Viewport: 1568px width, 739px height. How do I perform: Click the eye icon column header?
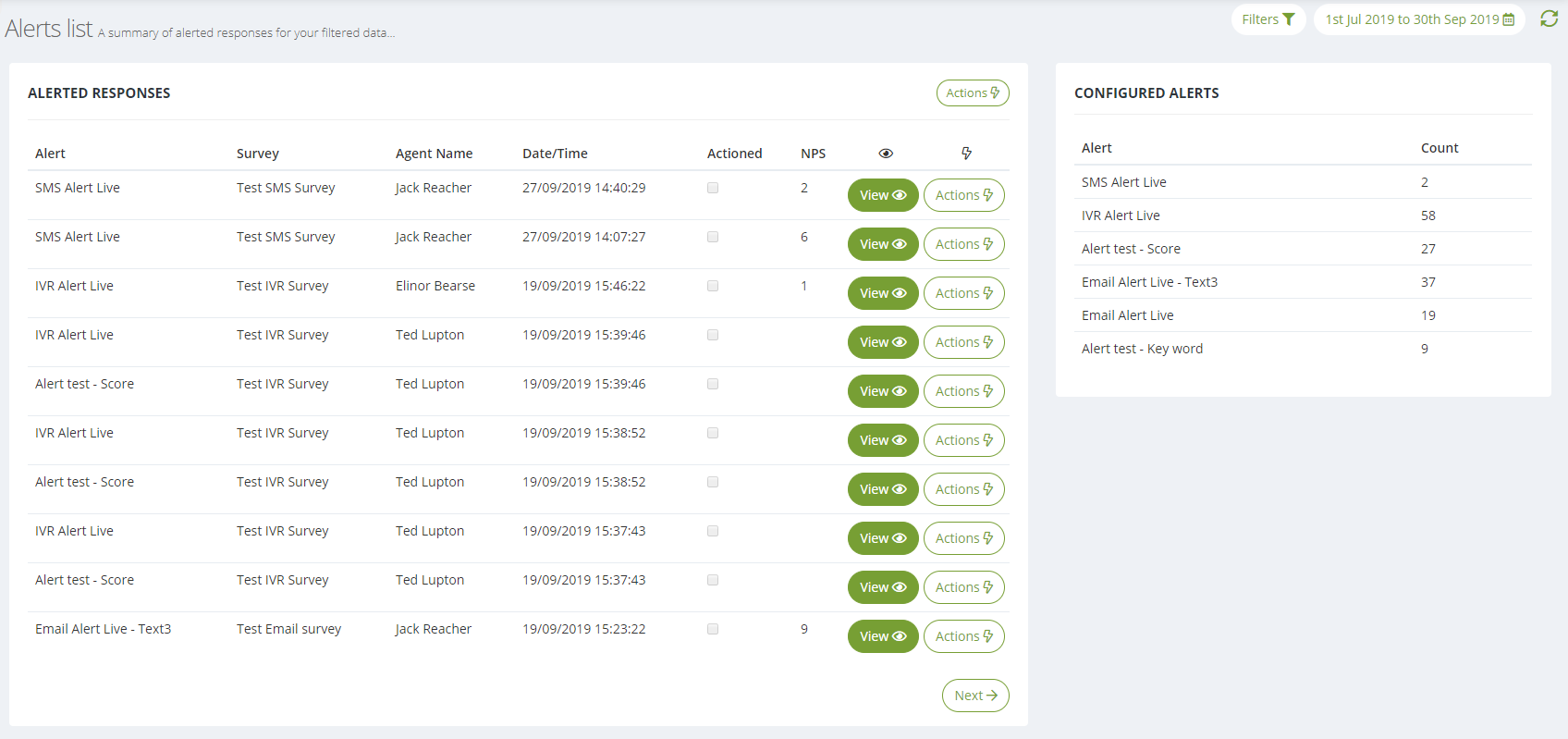click(x=886, y=154)
